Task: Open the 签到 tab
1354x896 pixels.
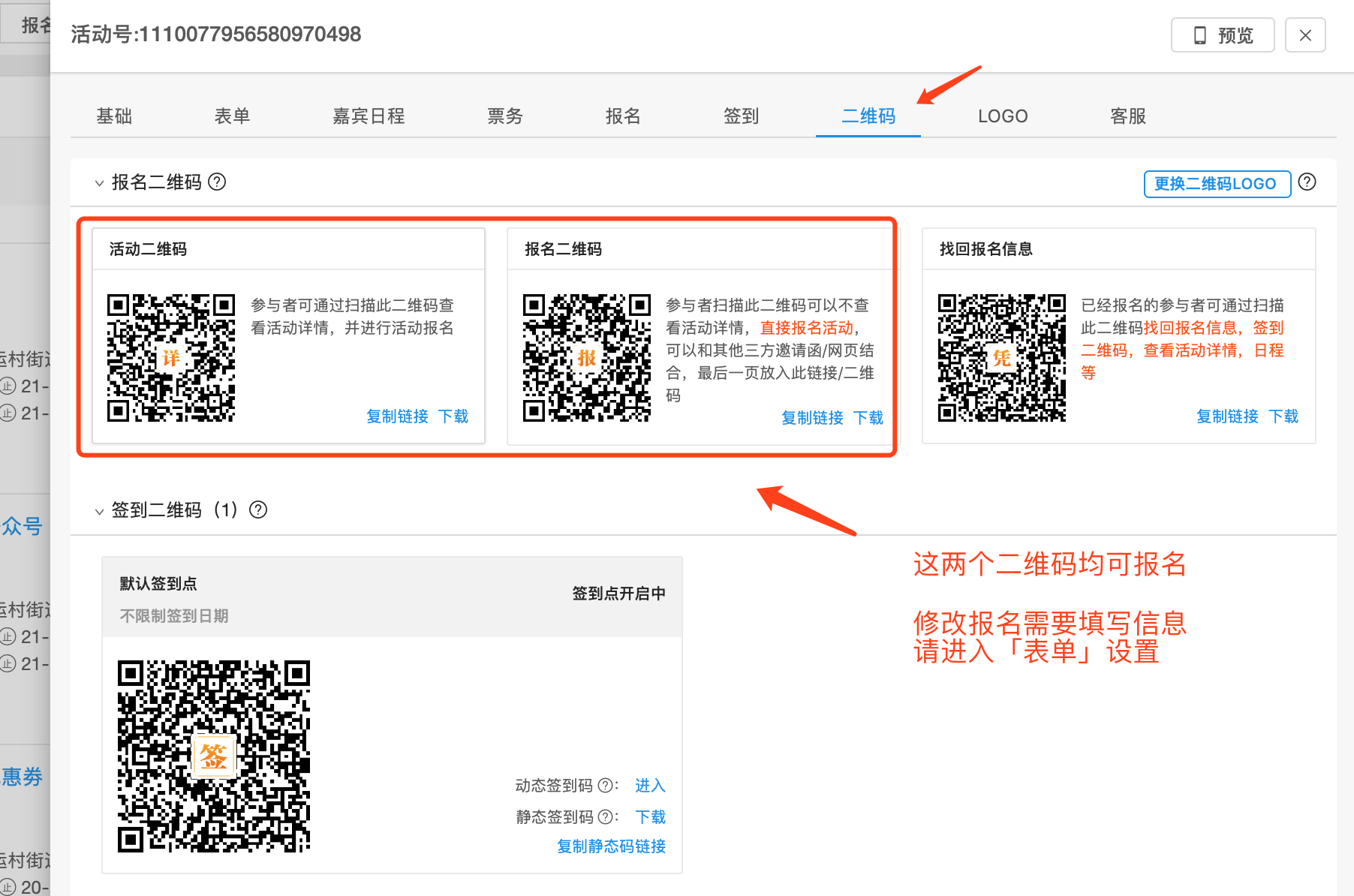Action: point(742,116)
